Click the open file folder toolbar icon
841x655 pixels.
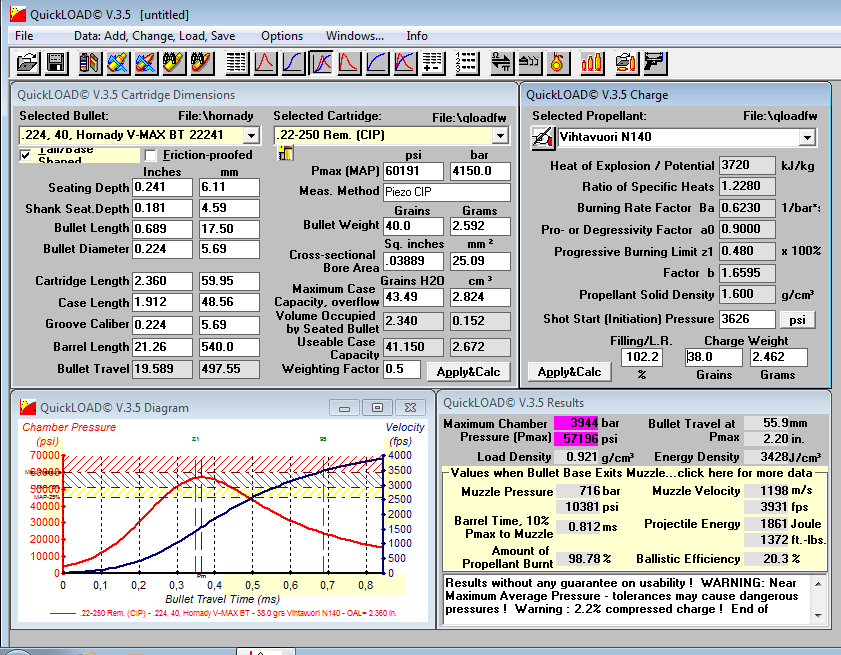tap(27, 63)
